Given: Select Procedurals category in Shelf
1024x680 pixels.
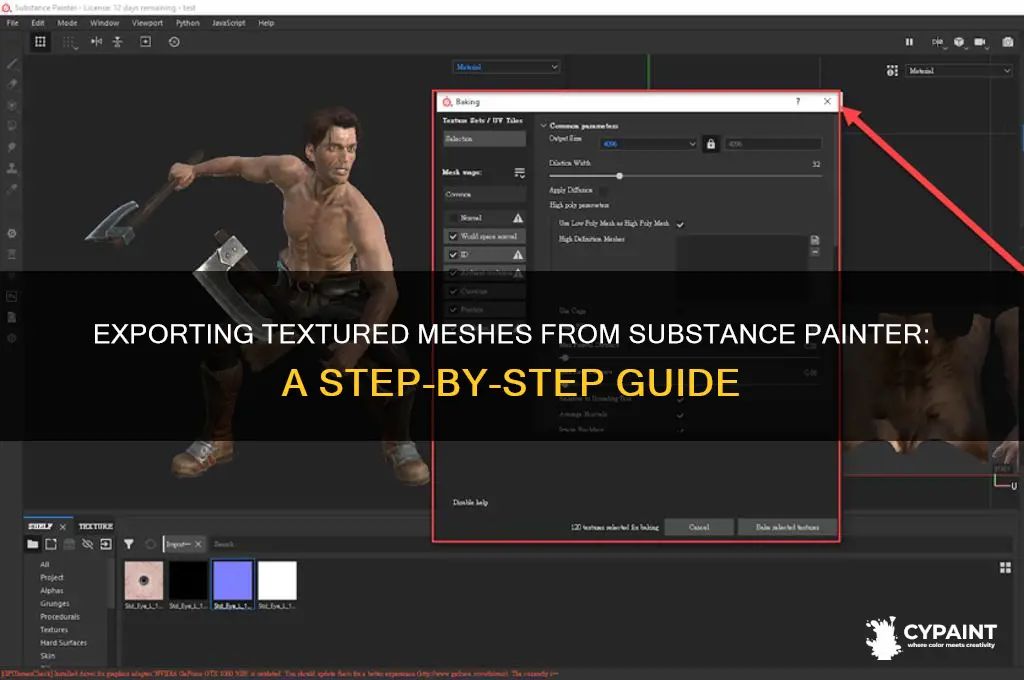Looking at the screenshot, I should pyautogui.click(x=60, y=617).
